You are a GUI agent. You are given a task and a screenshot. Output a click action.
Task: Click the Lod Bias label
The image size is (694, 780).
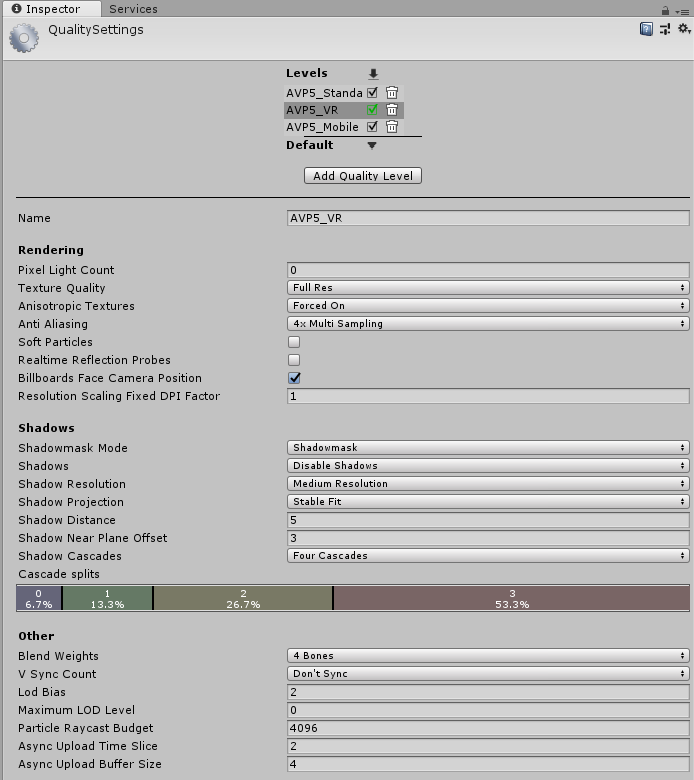pyautogui.click(x=42, y=692)
